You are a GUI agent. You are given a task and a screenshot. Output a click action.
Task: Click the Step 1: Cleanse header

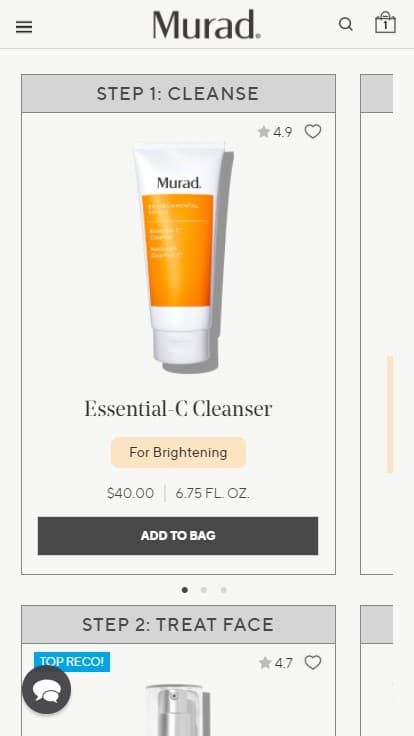178,93
